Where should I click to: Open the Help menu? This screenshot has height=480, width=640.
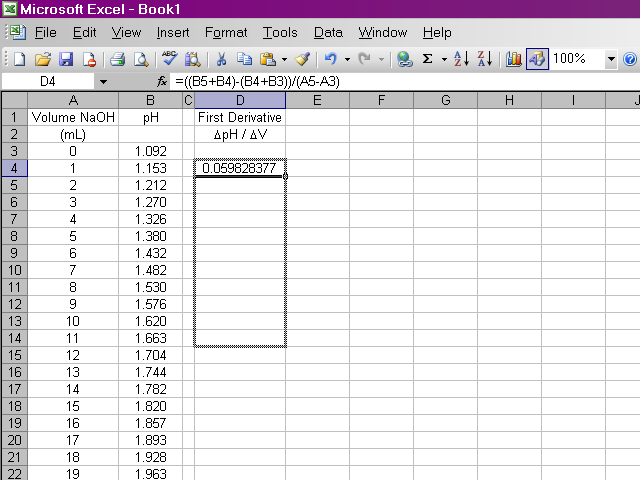point(437,33)
